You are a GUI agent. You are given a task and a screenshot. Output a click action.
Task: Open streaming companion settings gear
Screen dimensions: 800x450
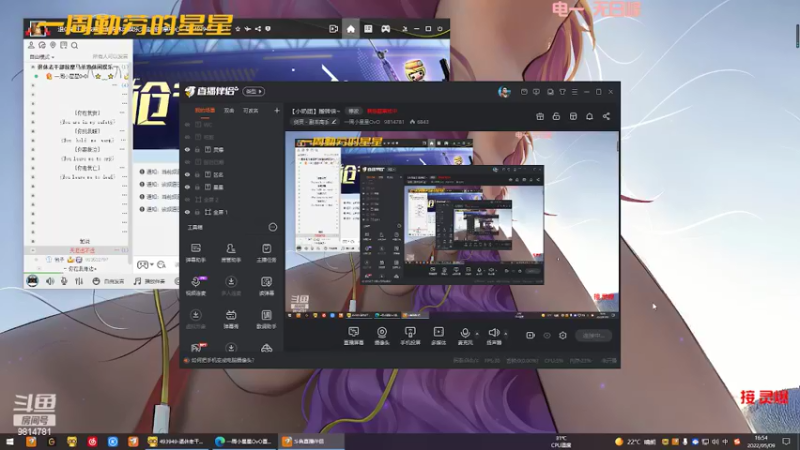tap(563, 335)
